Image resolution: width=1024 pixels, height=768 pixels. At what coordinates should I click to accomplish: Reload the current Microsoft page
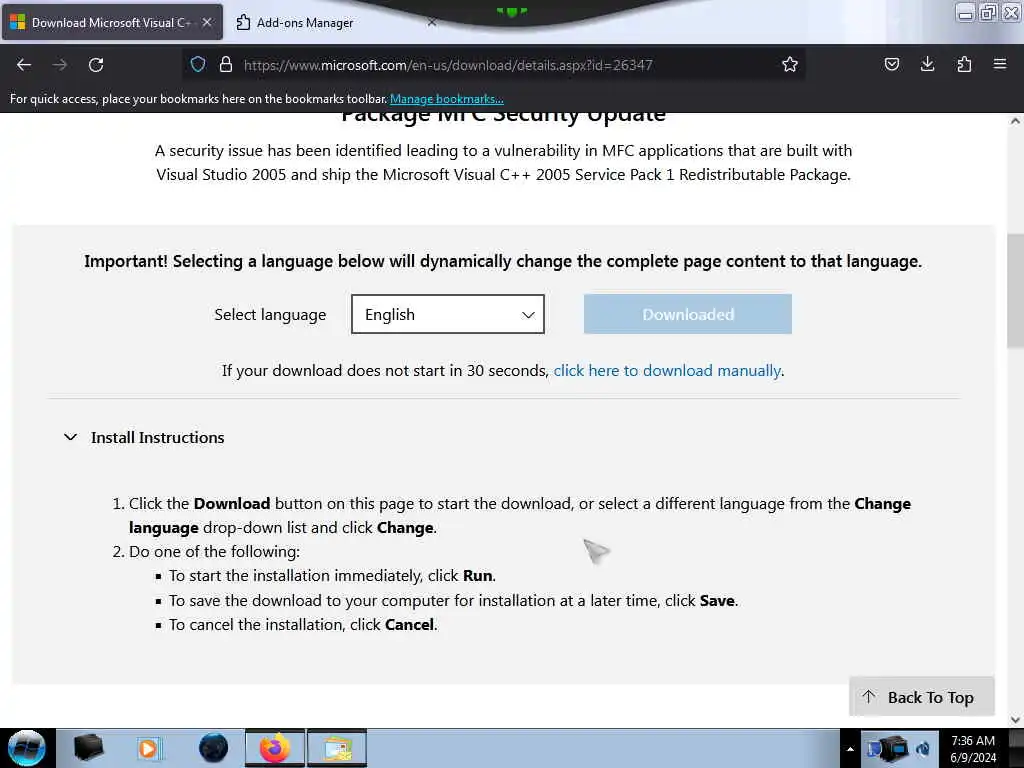point(96,65)
